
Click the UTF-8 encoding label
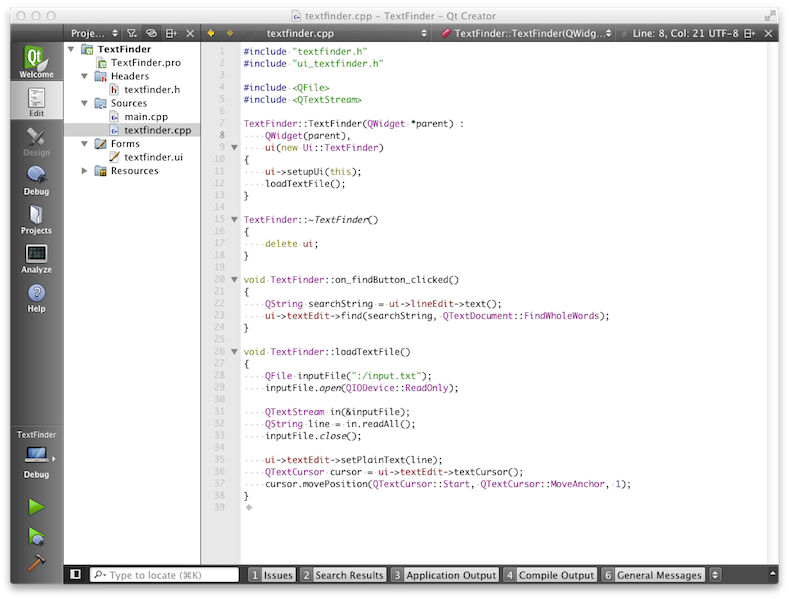724,33
